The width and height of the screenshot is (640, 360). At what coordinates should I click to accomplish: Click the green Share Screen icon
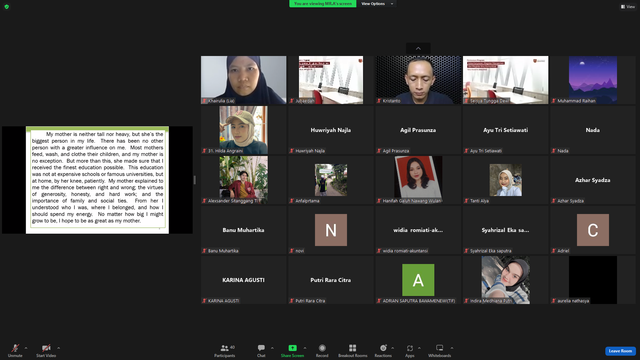pyautogui.click(x=292, y=348)
